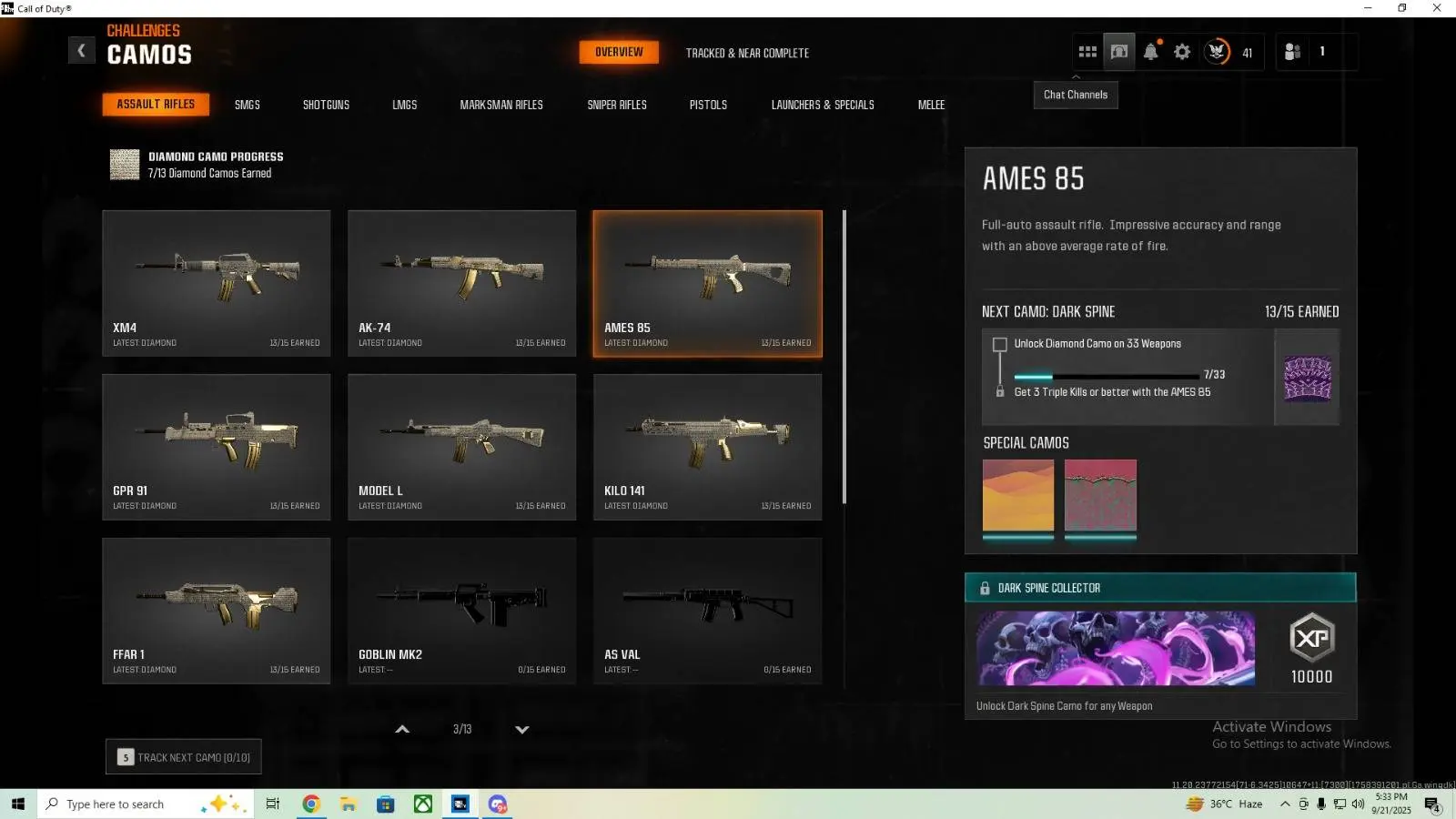Viewport: 1456px width, 819px height.
Task: Open Xbox app in the taskbar
Action: [x=423, y=804]
